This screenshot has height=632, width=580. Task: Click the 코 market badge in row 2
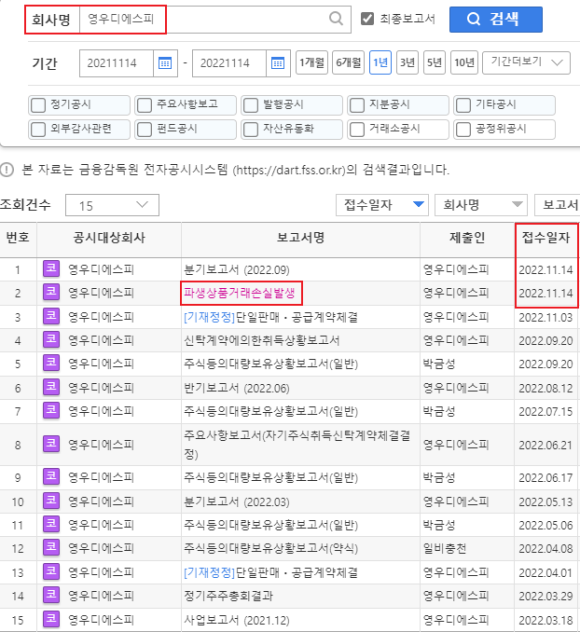tap(51, 292)
